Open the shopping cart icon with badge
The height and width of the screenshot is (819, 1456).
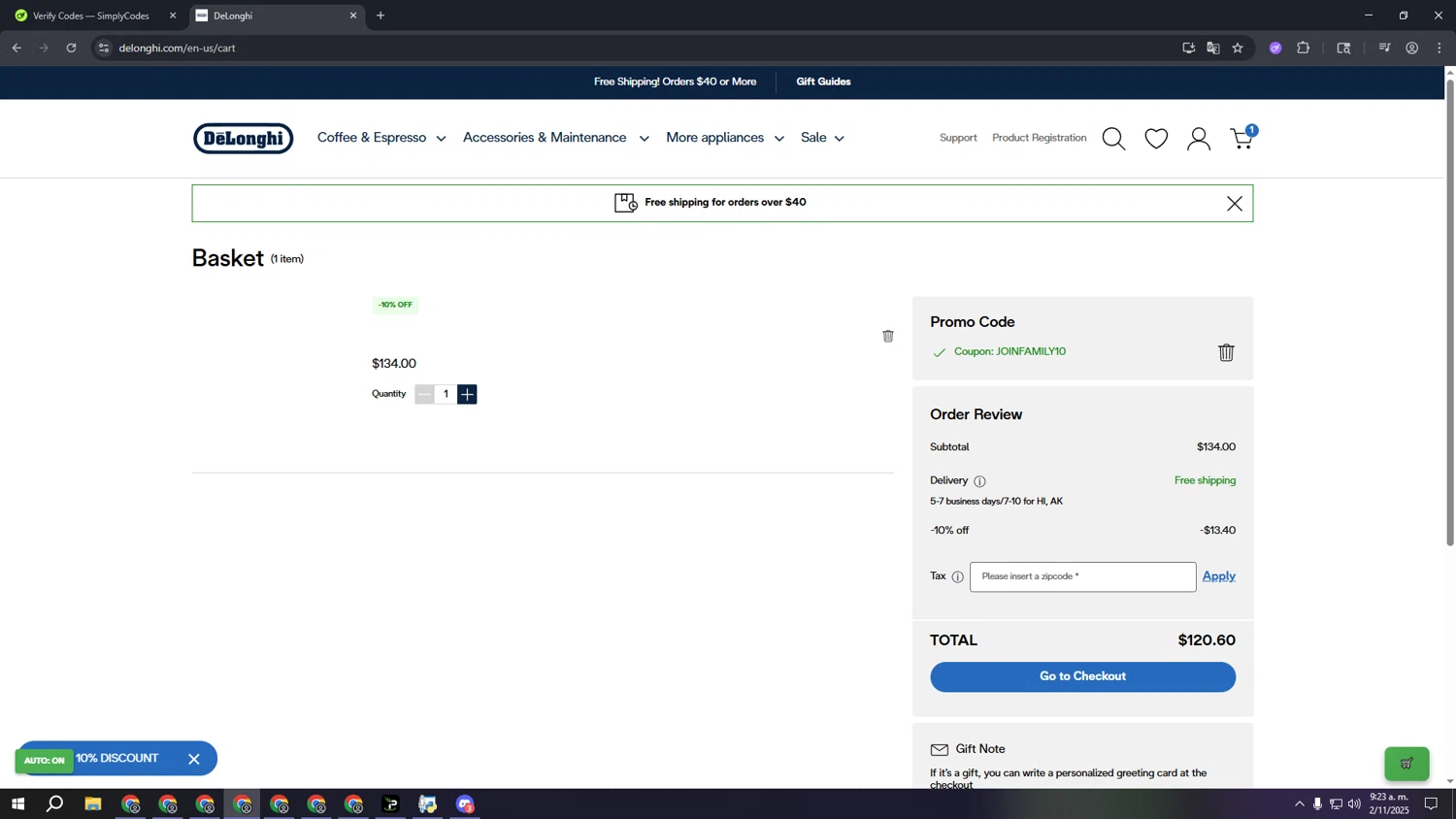(1242, 138)
